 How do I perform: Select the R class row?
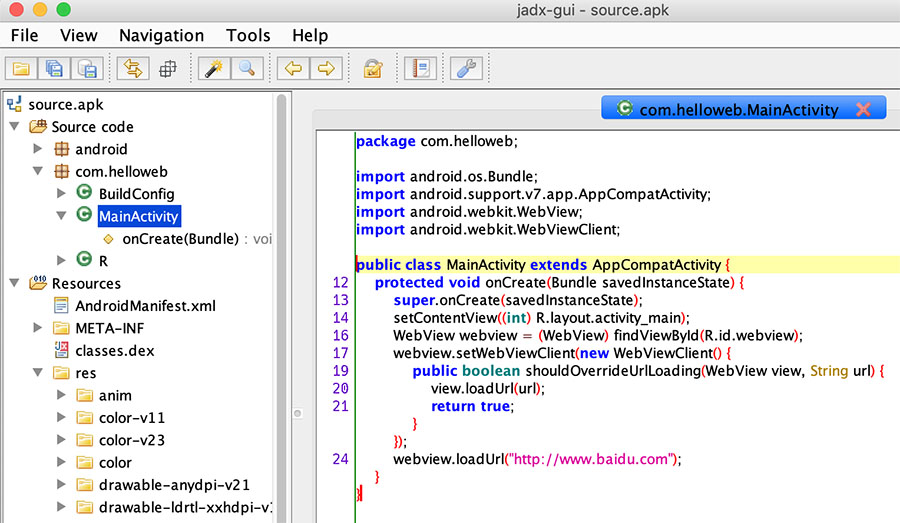point(103,261)
